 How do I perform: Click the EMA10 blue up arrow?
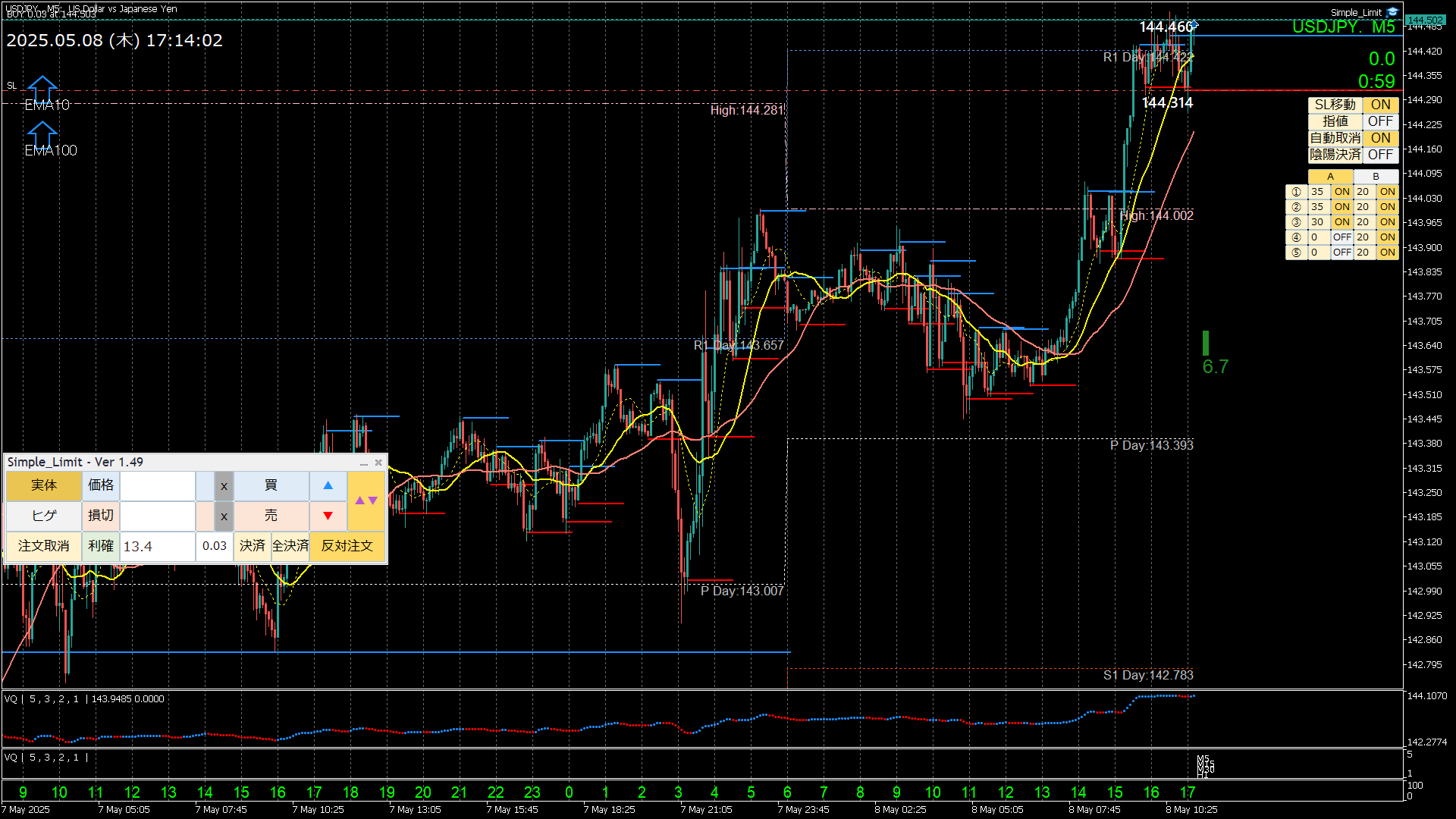pos(42,88)
